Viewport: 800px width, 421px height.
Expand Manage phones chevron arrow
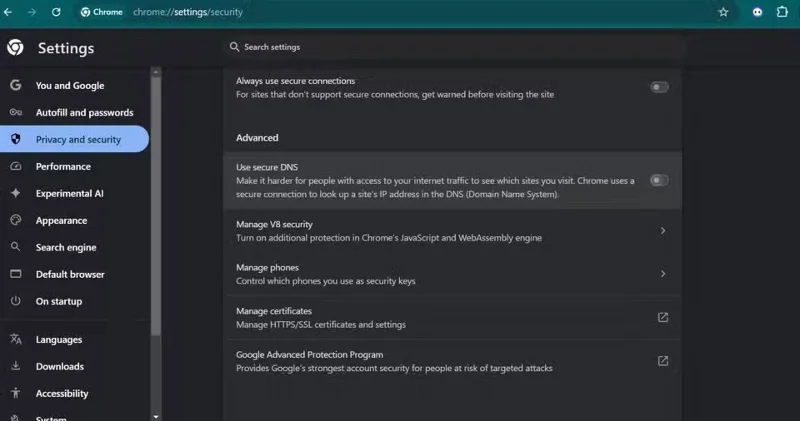click(x=663, y=274)
